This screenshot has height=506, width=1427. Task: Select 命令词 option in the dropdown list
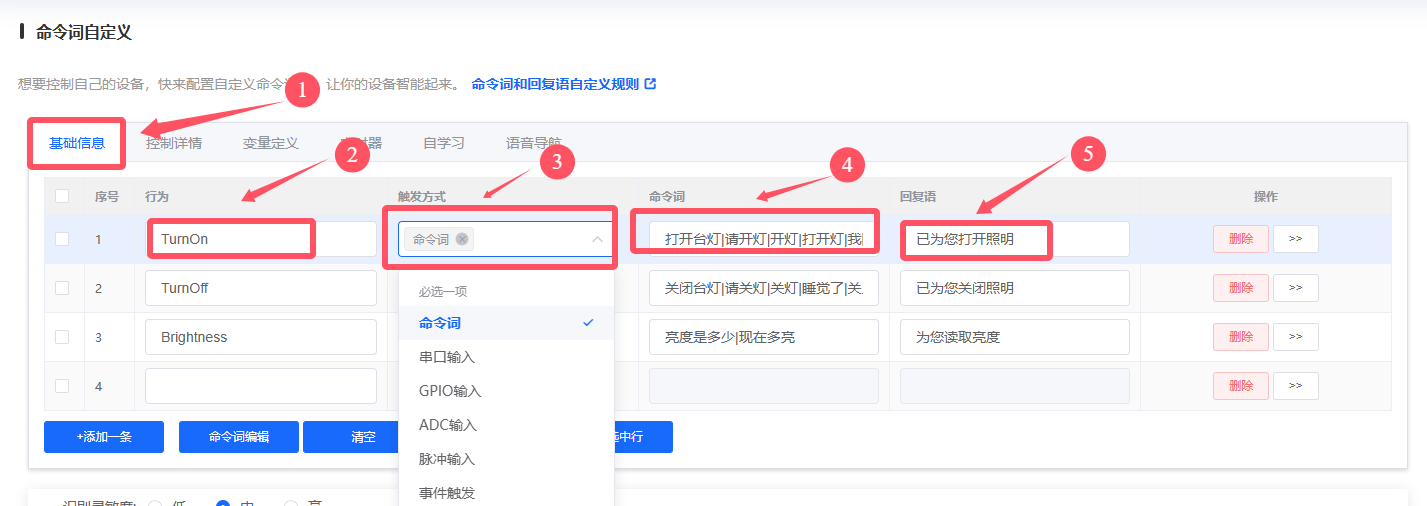tap(506, 323)
